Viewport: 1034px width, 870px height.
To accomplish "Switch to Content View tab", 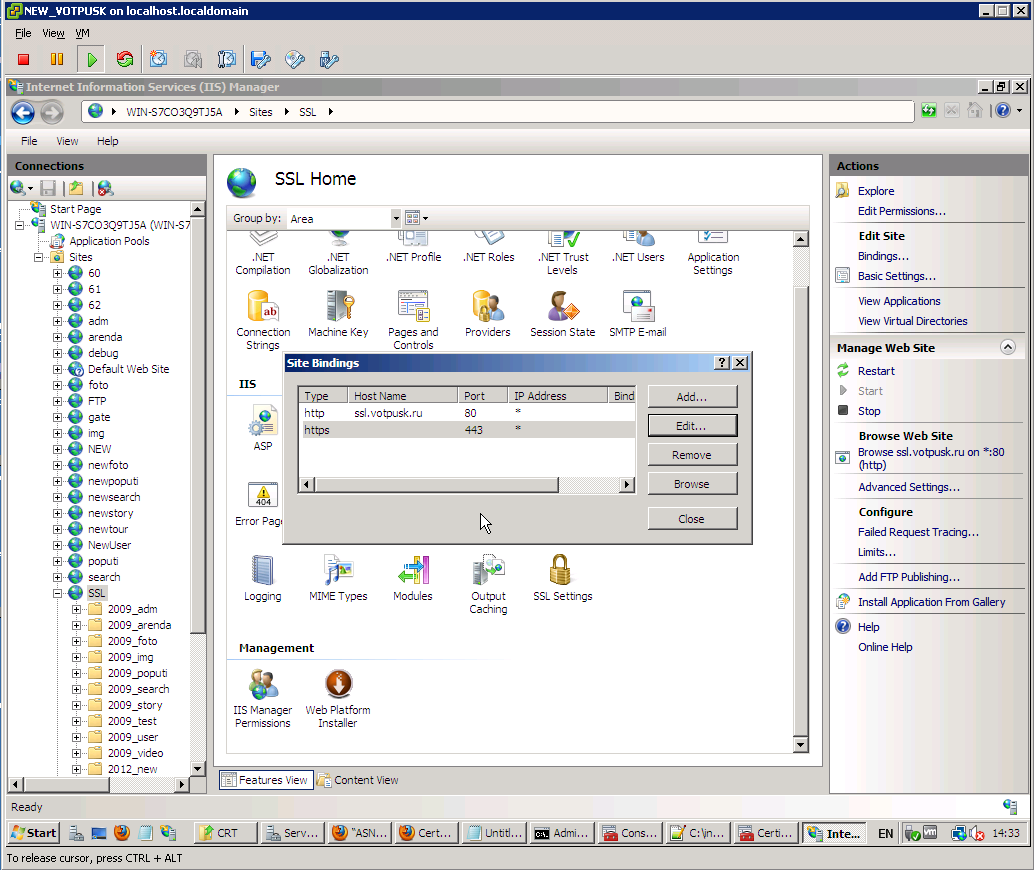I will (x=358, y=780).
